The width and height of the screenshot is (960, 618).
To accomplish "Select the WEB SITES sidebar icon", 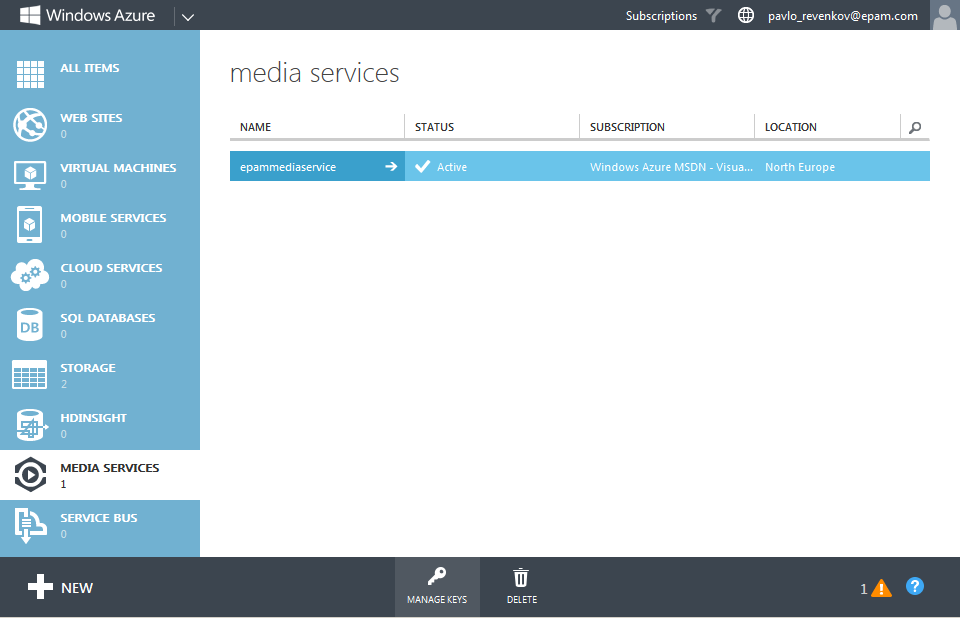I will (30, 125).
